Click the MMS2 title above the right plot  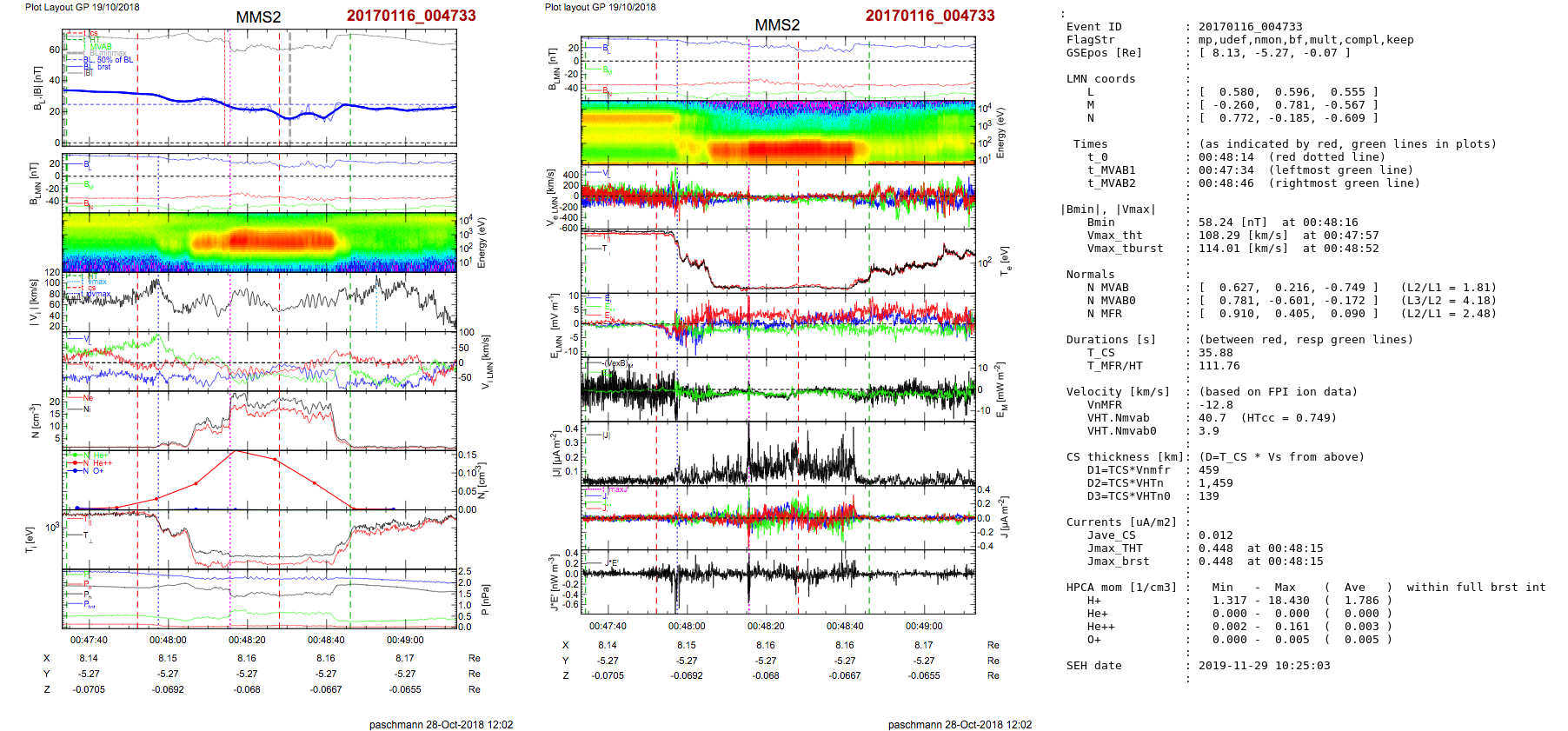(x=777, y=25)
